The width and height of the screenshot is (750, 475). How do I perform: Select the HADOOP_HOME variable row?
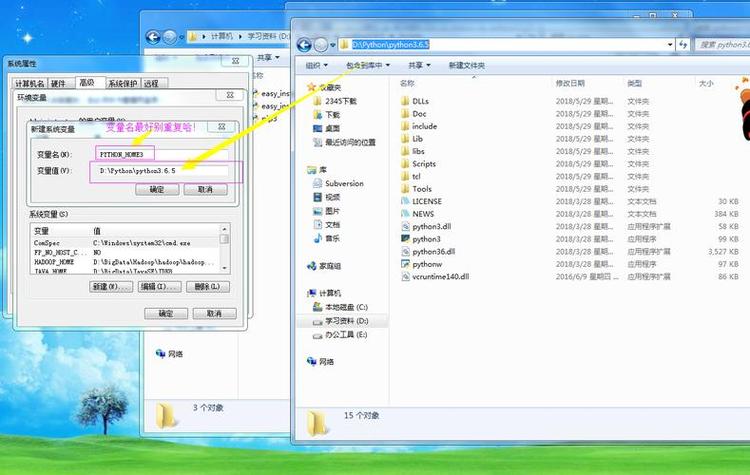[x=125, y=262]
